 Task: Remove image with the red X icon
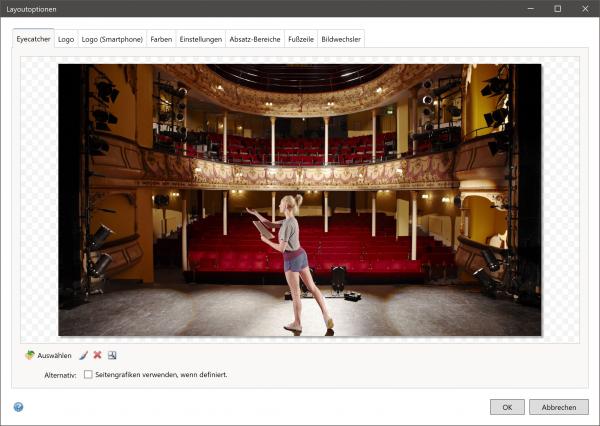pos(98,355)
